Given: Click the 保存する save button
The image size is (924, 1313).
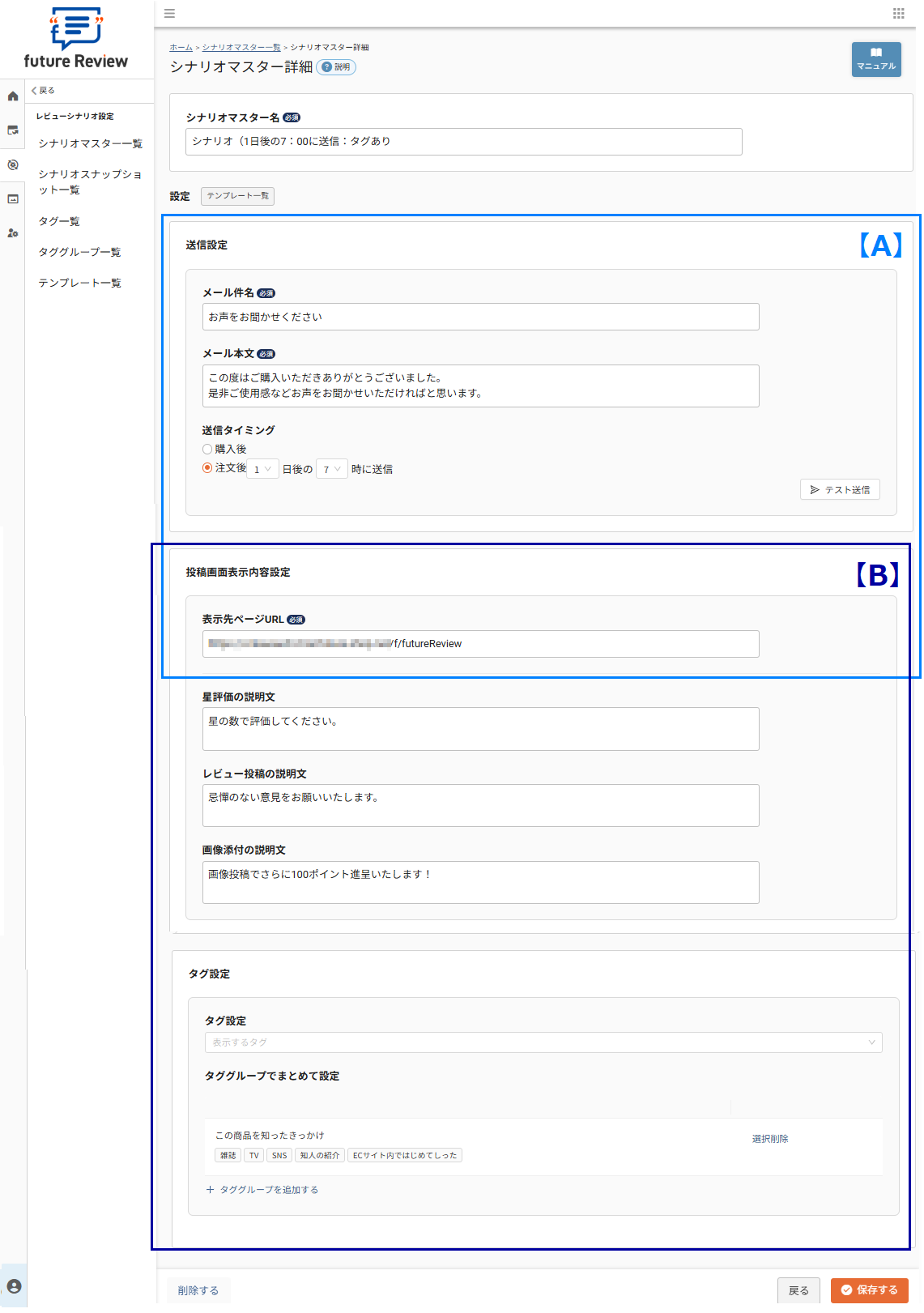Looking at the screenshot, I should (x=869, y=1290).
